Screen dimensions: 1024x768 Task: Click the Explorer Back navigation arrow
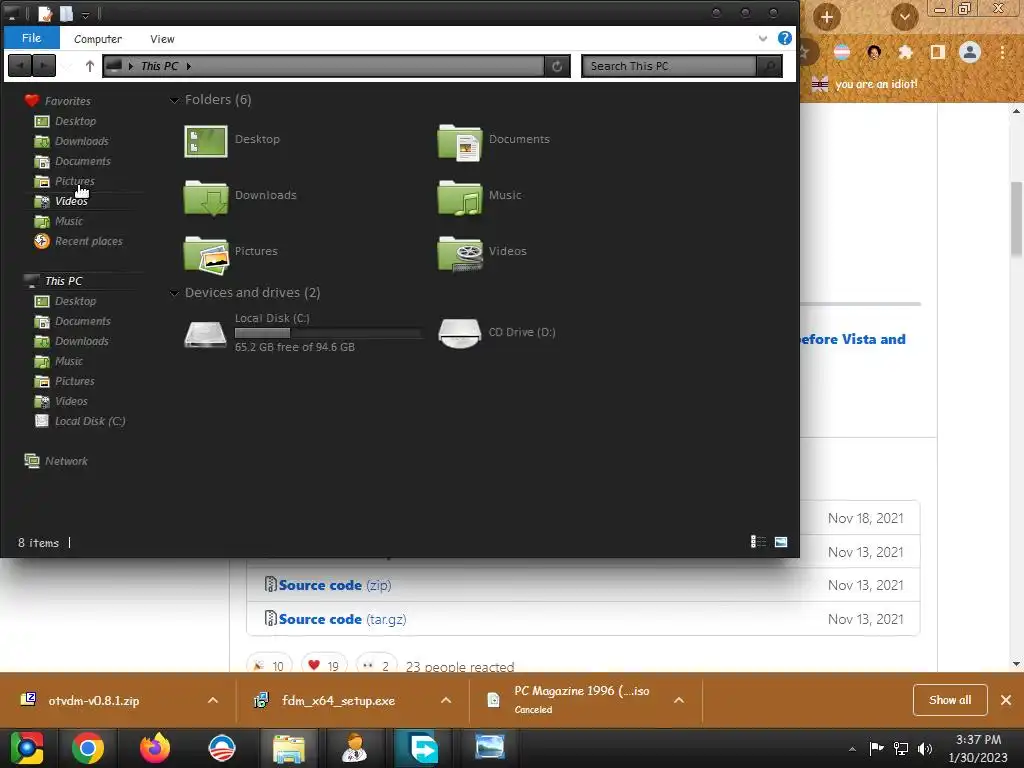[x=20, y=66]
